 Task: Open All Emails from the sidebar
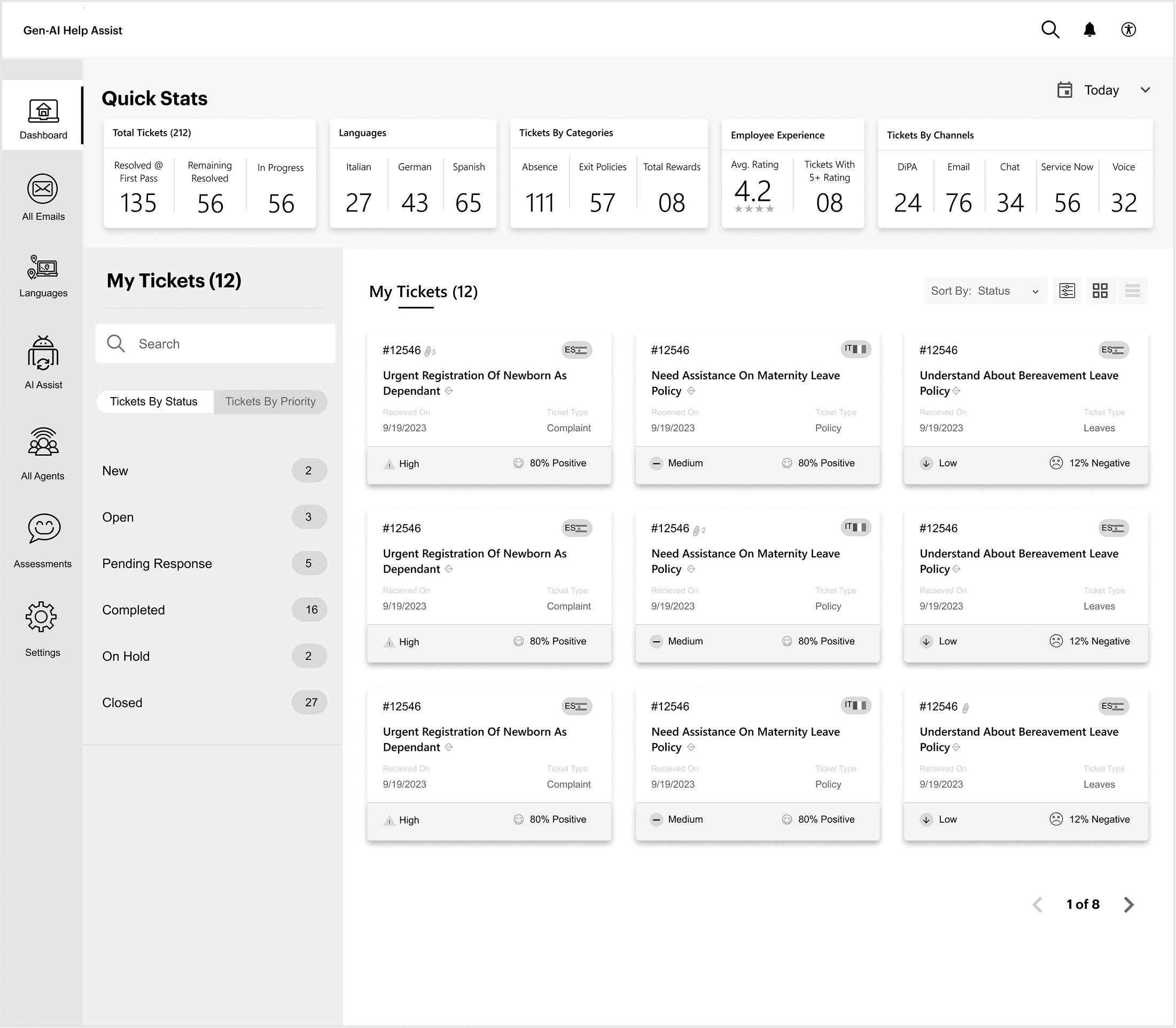tap(43, 197)
